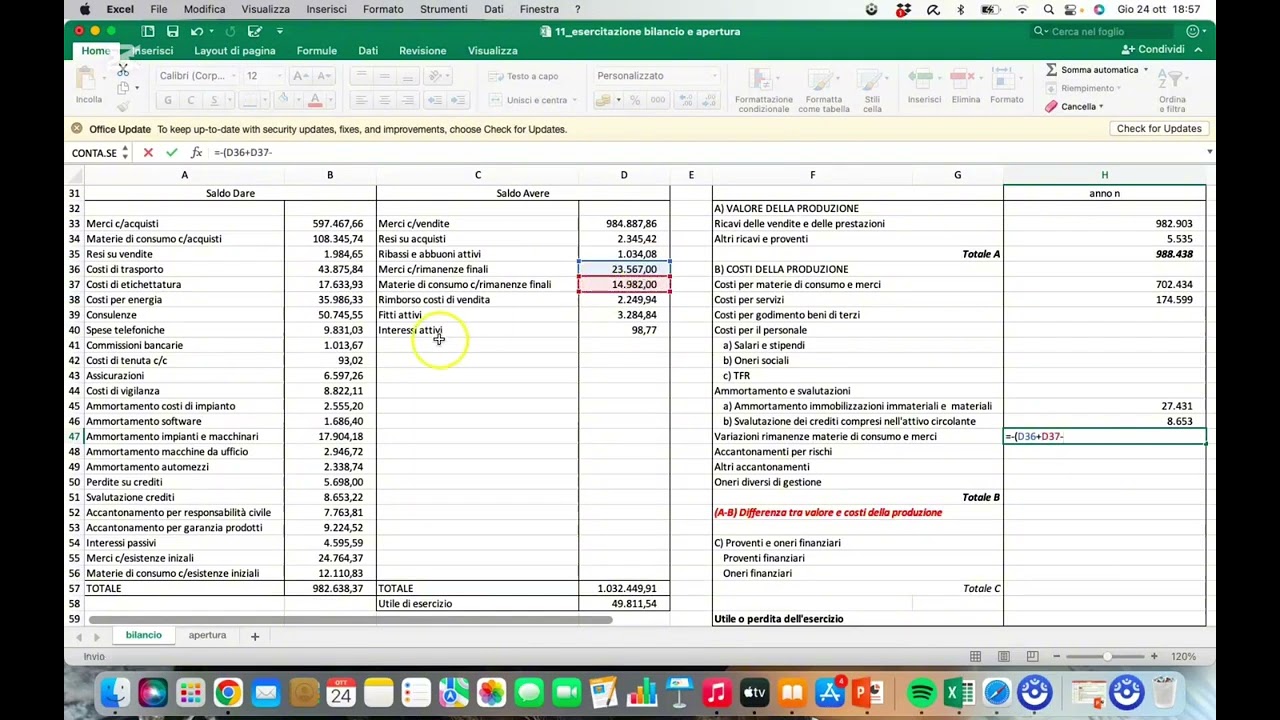Click the Save icon in title bar
The image size is (1280, 720).
coord(172,31)
